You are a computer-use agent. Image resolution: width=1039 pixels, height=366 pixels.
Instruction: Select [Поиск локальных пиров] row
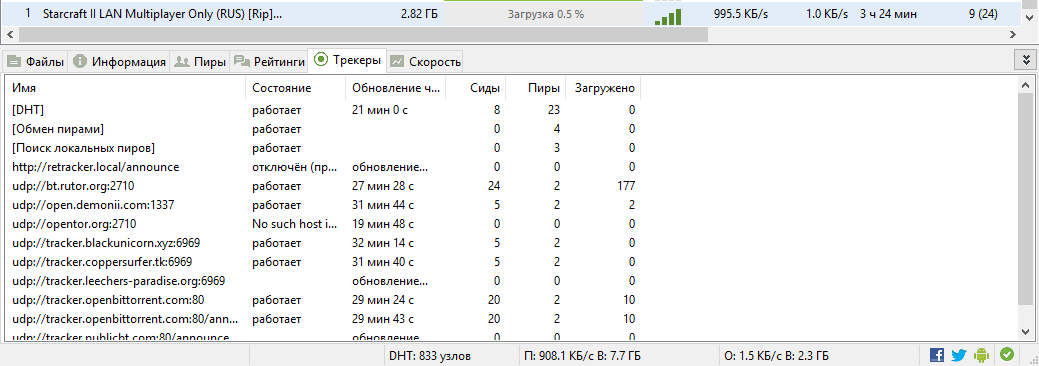click(323, 148)
